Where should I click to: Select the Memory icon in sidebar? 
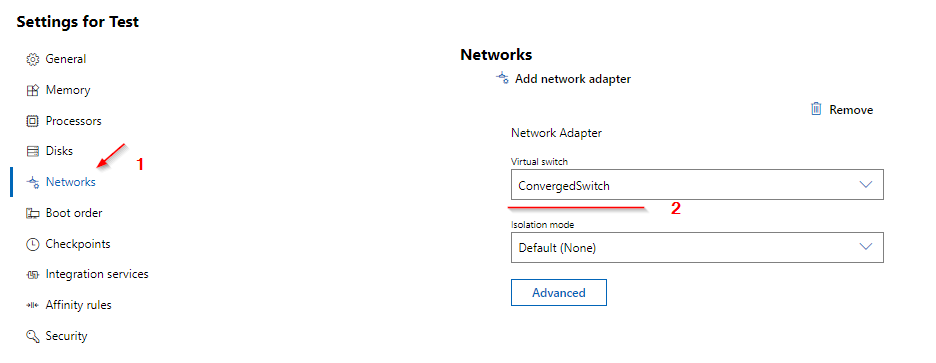32,90
